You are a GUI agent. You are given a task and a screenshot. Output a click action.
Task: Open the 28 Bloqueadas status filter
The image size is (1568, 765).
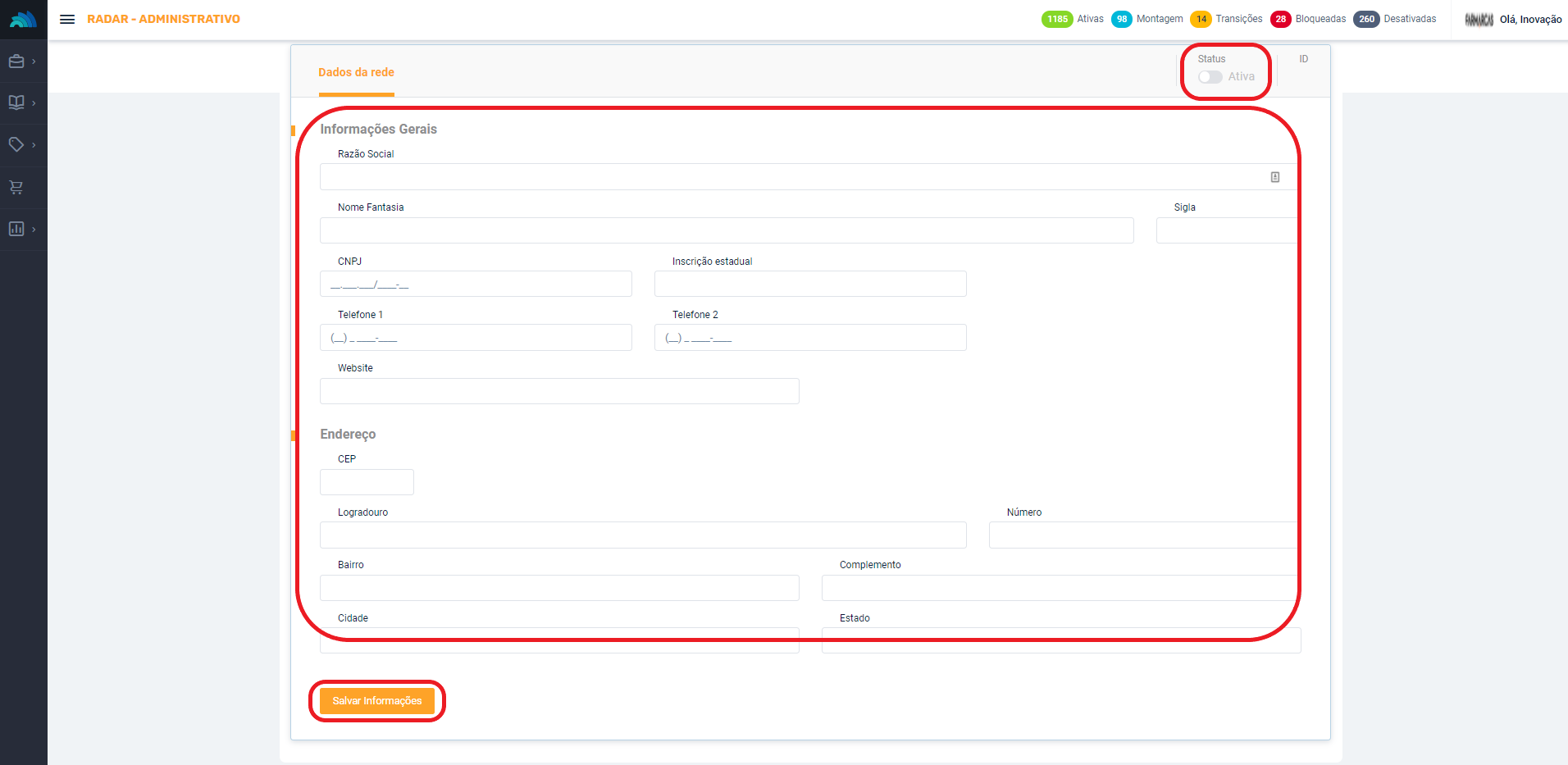pos(1308,19)
